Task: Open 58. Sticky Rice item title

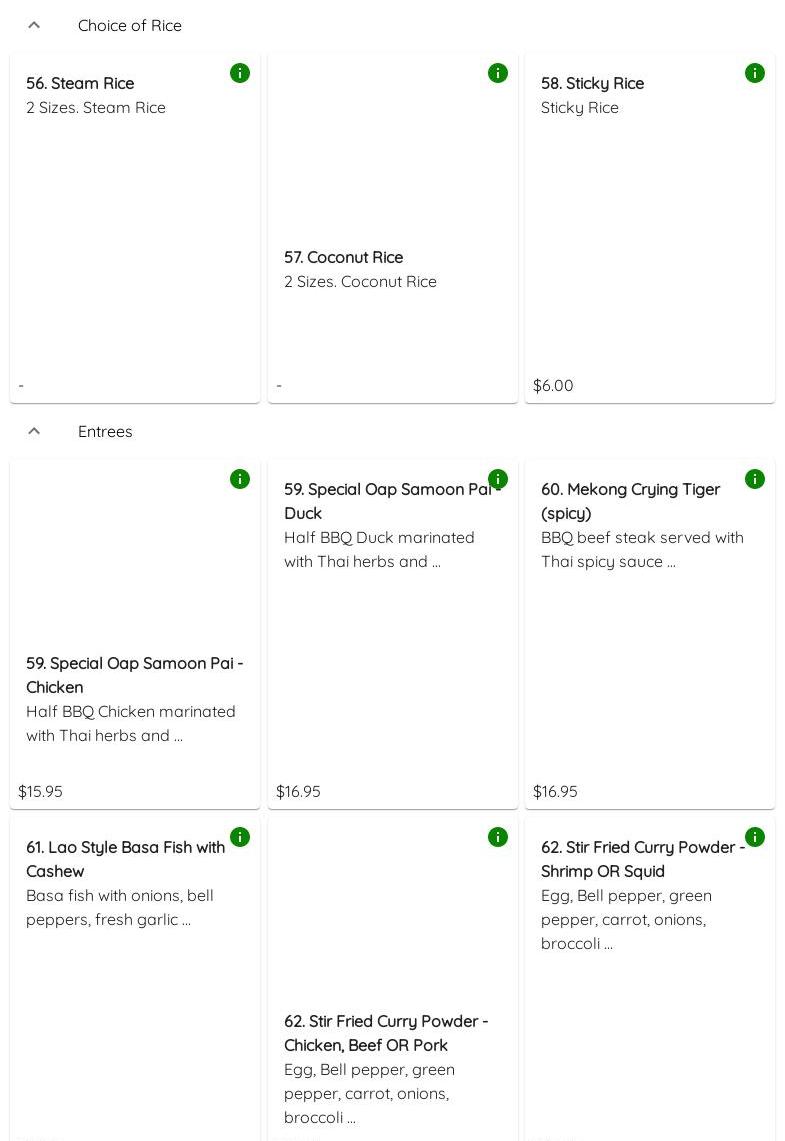Action: (592, 83)
